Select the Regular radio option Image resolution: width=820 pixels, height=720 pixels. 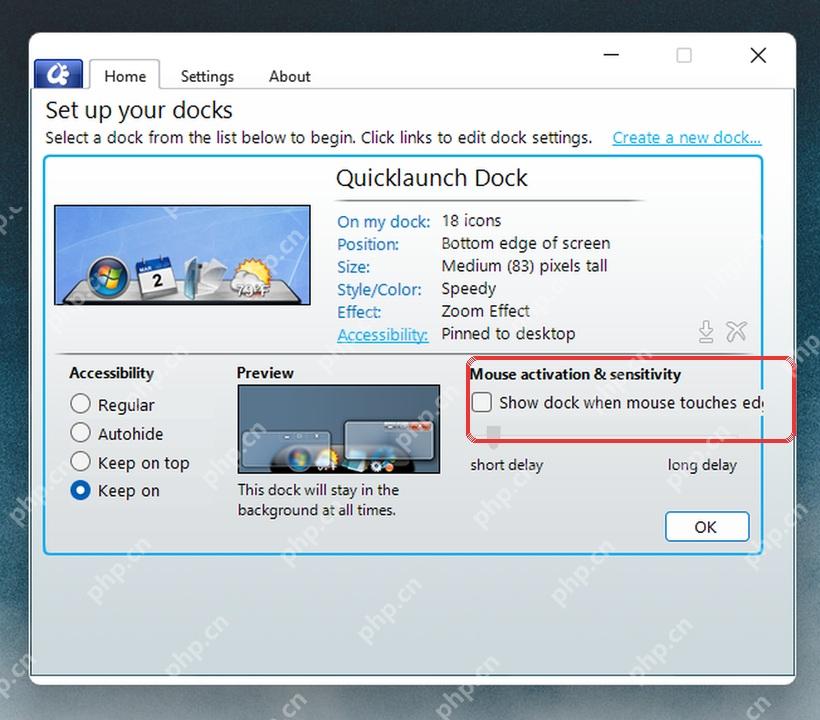pyautogui.click(x=81, y=404)
